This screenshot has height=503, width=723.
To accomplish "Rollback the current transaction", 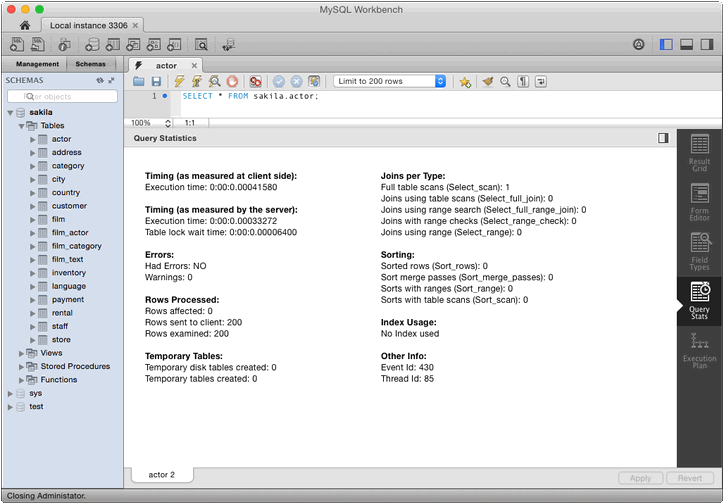I will (296, 82).
